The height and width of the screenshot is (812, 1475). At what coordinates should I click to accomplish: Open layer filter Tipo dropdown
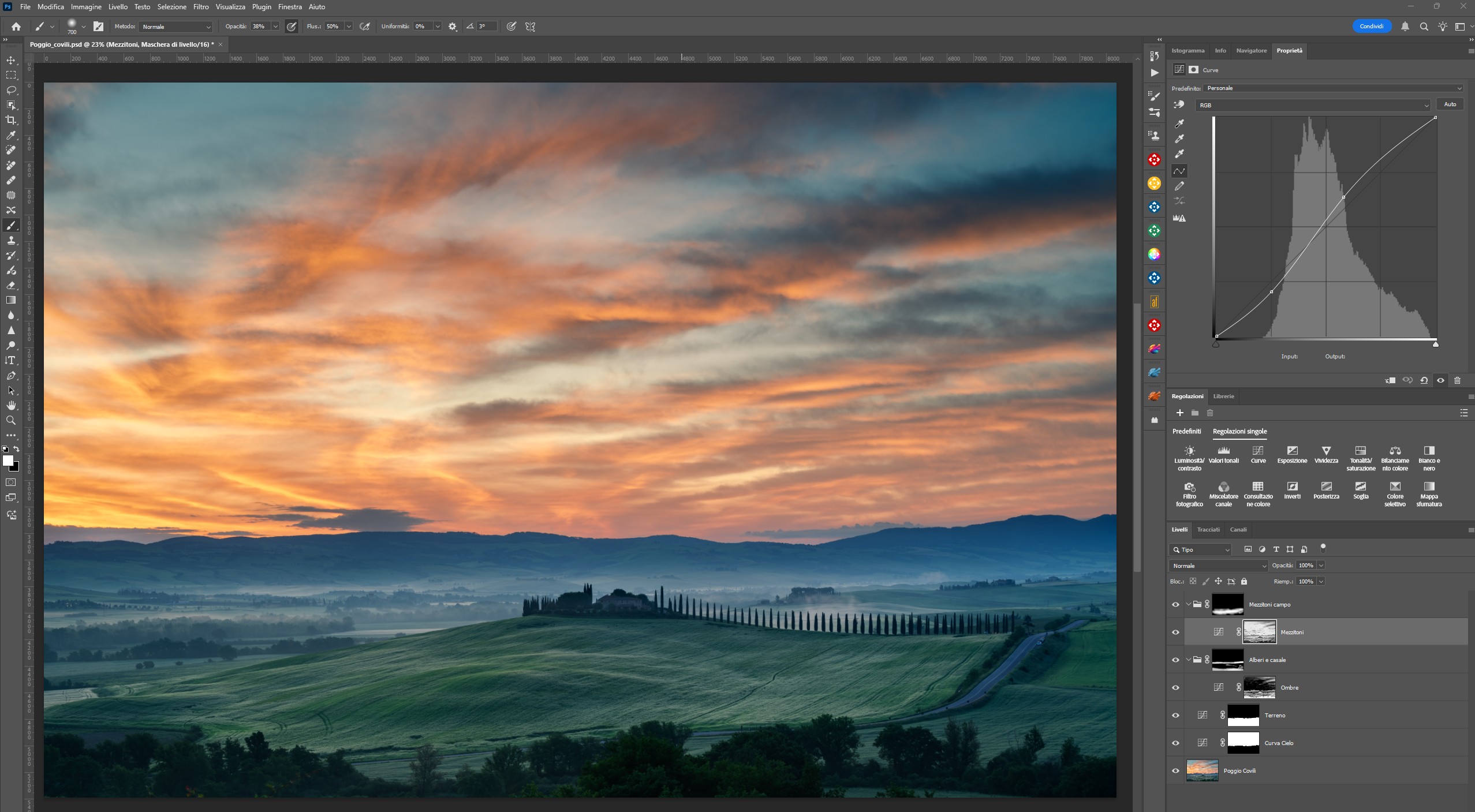pyautogui.click(x=1200, y=549)
